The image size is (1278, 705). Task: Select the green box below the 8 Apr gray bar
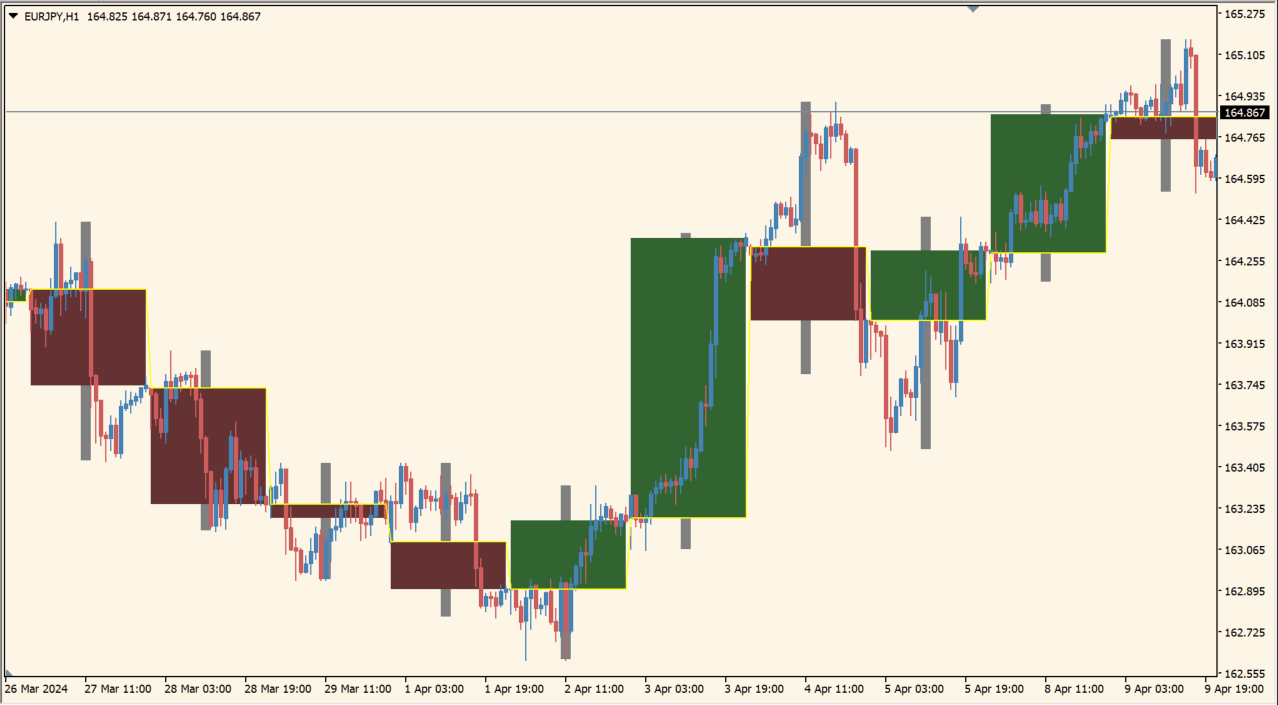tap(1048, 183)
